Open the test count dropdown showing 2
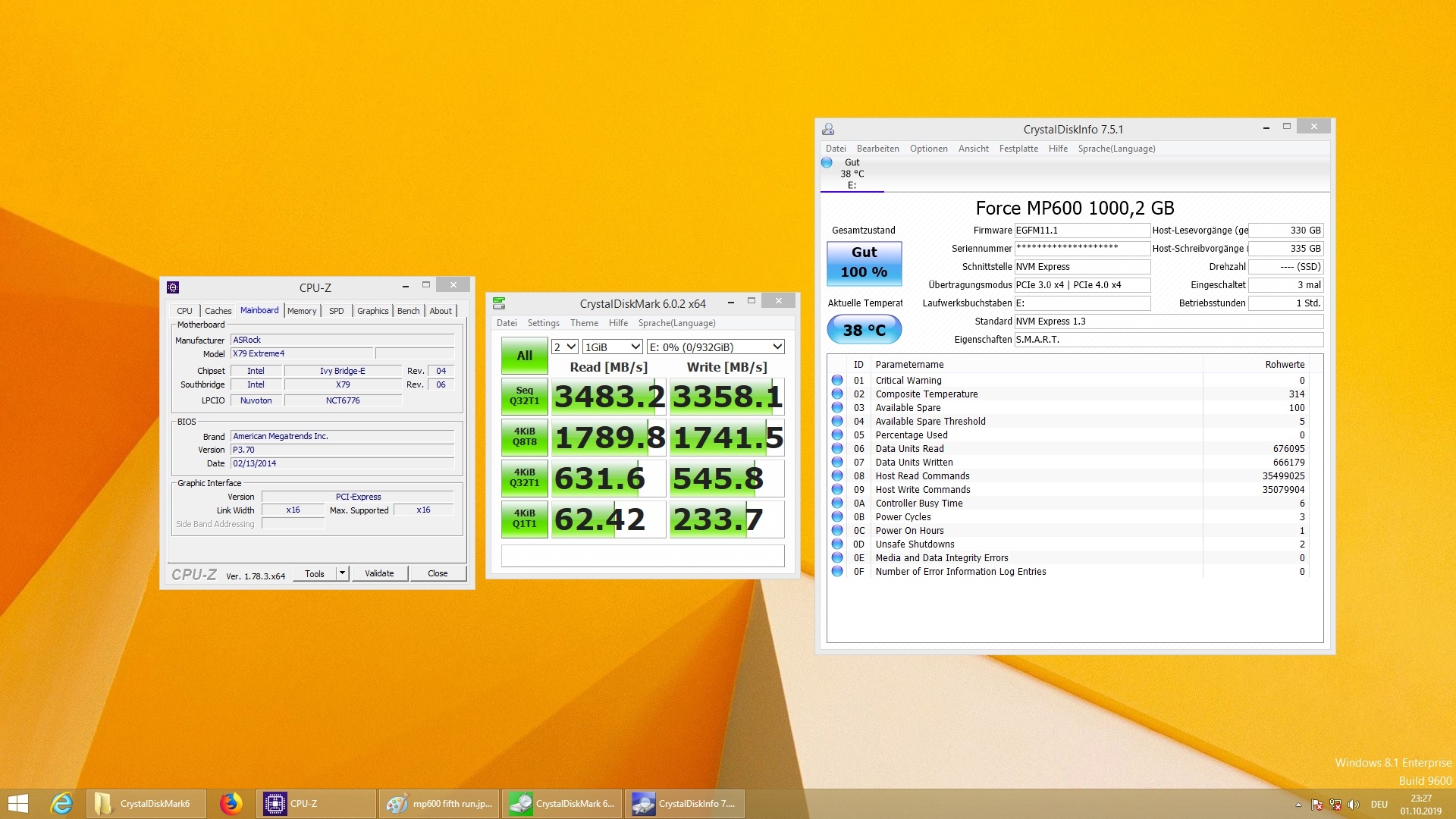This screenshot has height=819, width=1456. point(565,347)
